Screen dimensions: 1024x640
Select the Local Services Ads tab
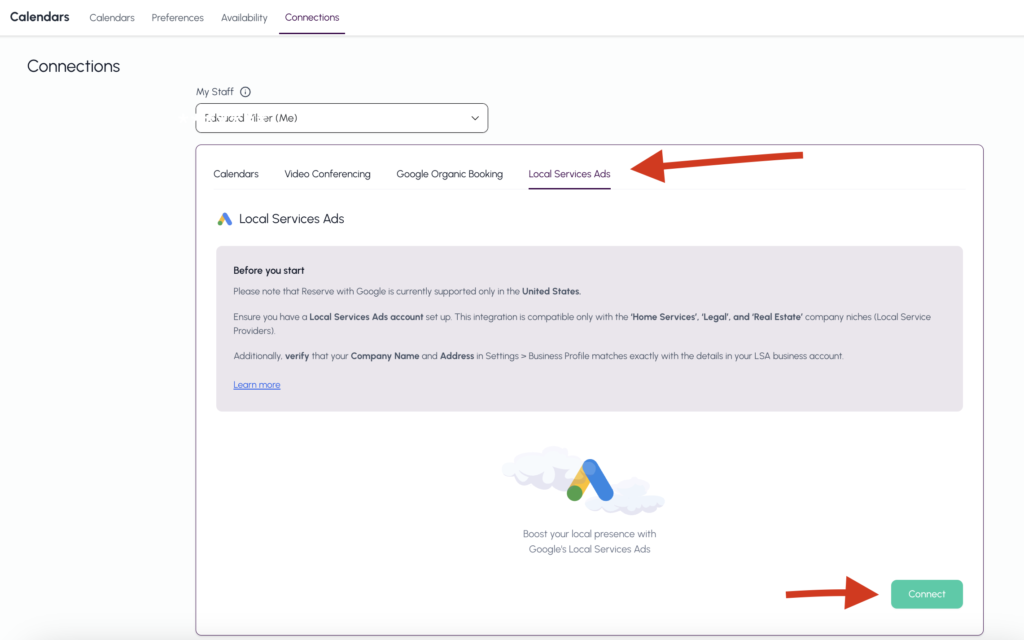(569, 174)
